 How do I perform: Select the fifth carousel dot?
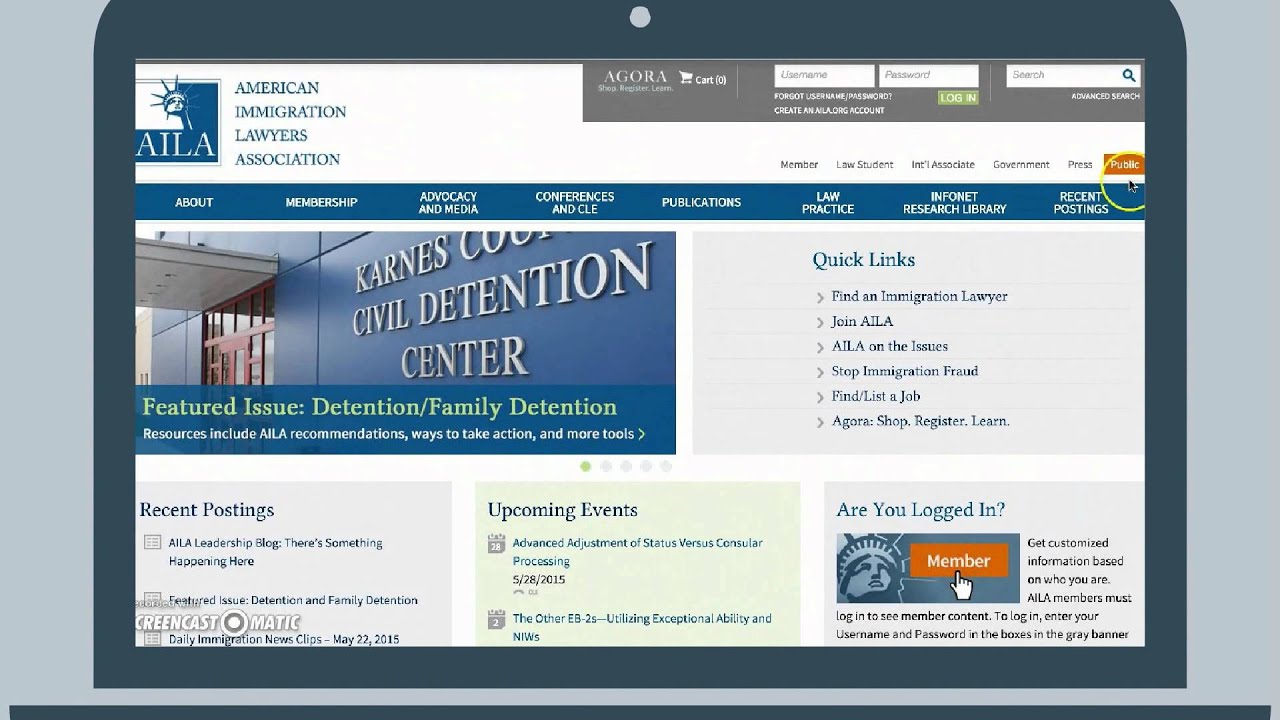[666, 466]
